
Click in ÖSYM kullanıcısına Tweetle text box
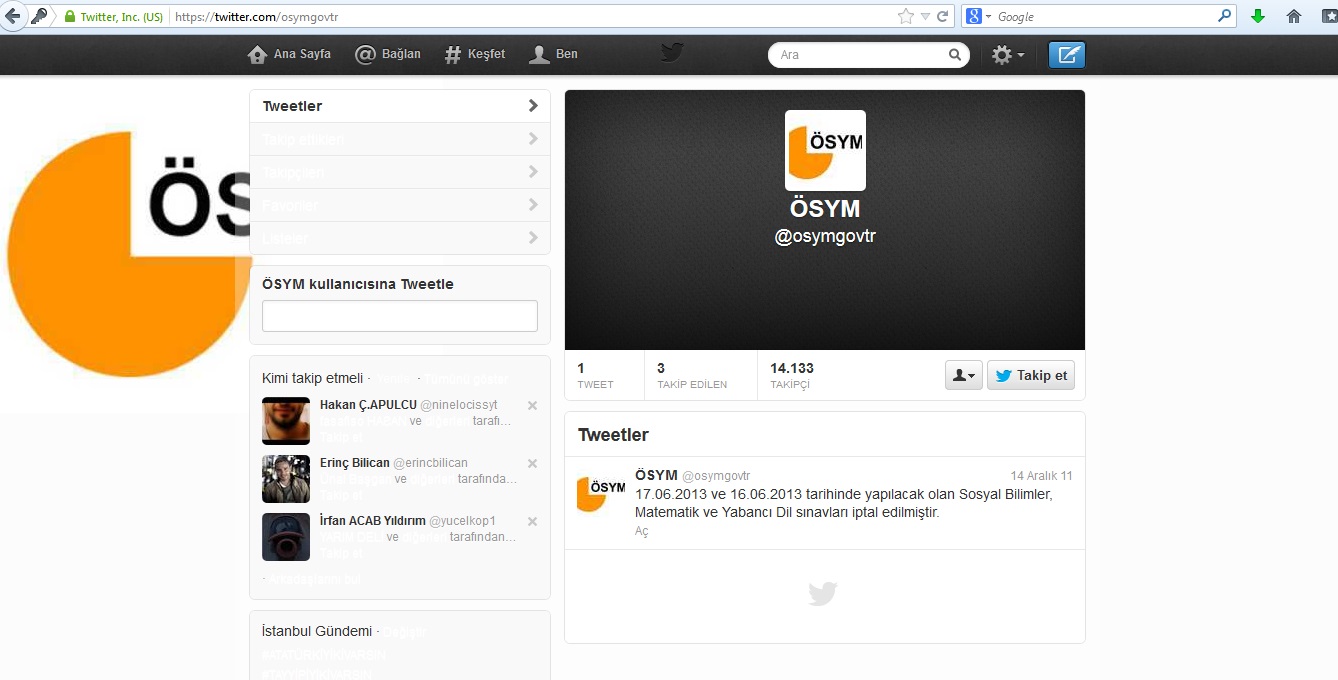[400, 316]
